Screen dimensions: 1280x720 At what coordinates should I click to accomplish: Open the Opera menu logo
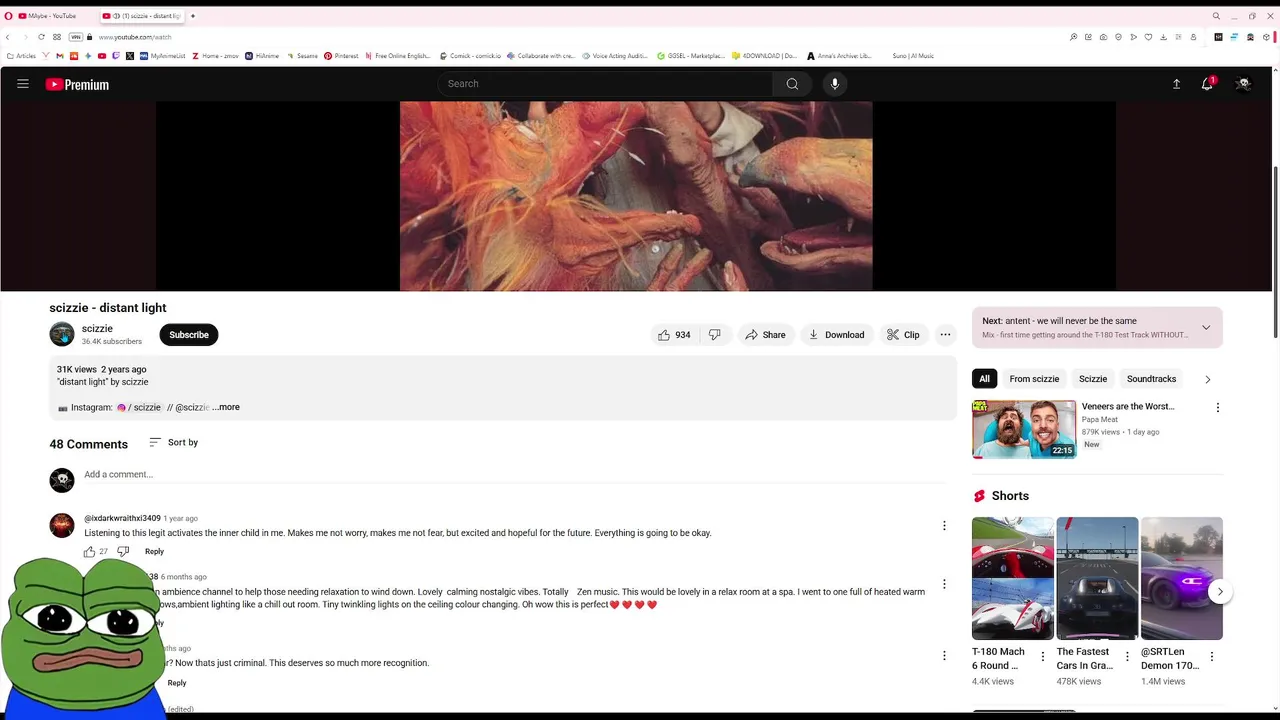(8, 16)
